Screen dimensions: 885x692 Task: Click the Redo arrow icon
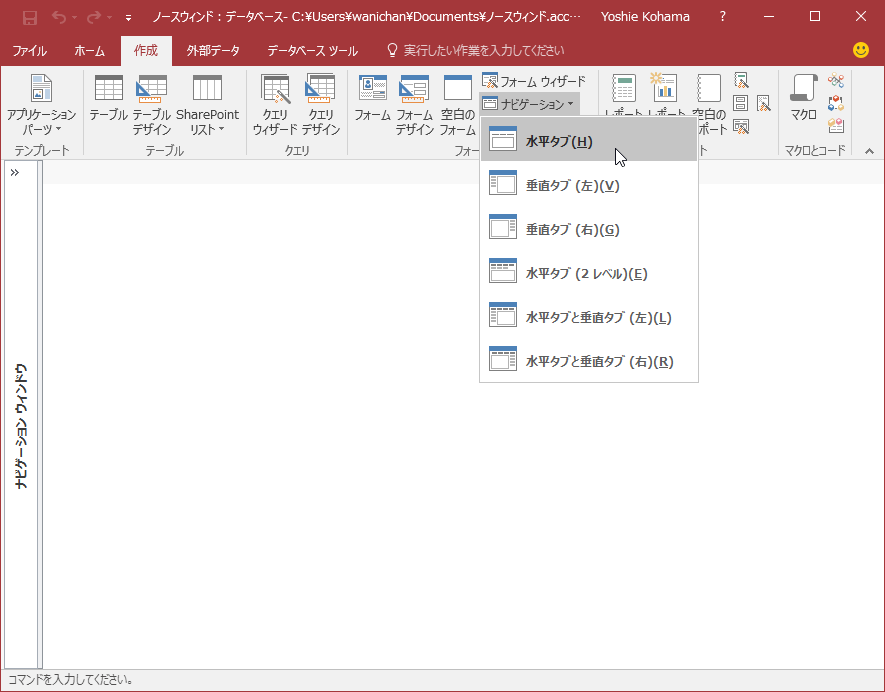pos(94,17)
